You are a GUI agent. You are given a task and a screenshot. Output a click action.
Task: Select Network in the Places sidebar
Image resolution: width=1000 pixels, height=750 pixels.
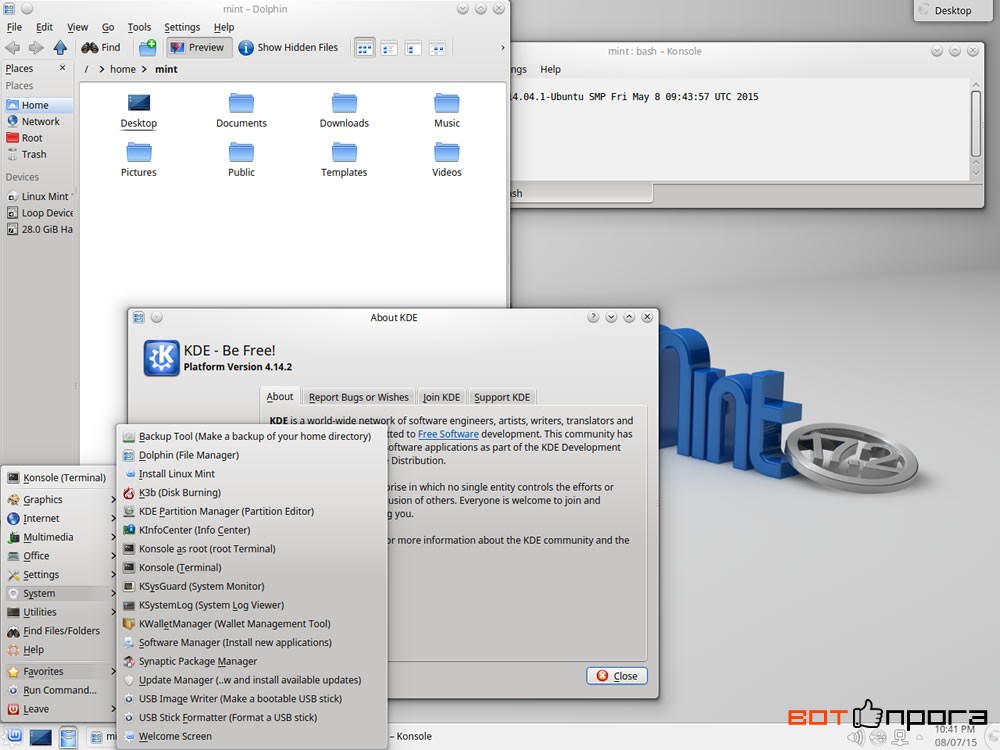[x=38, y=121]
